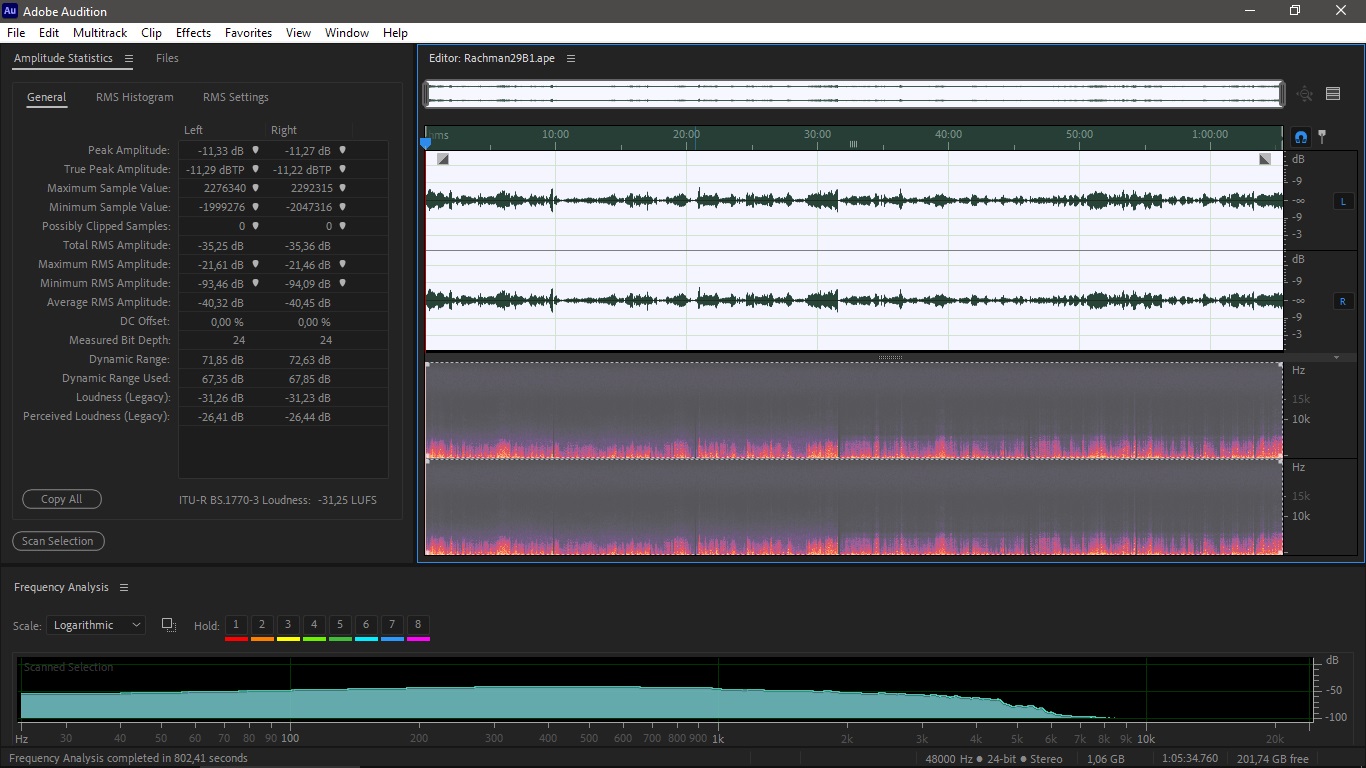Screen dimensions: 1366x768
Task: Click the Scan Selection button
Action: click(58, 541)
